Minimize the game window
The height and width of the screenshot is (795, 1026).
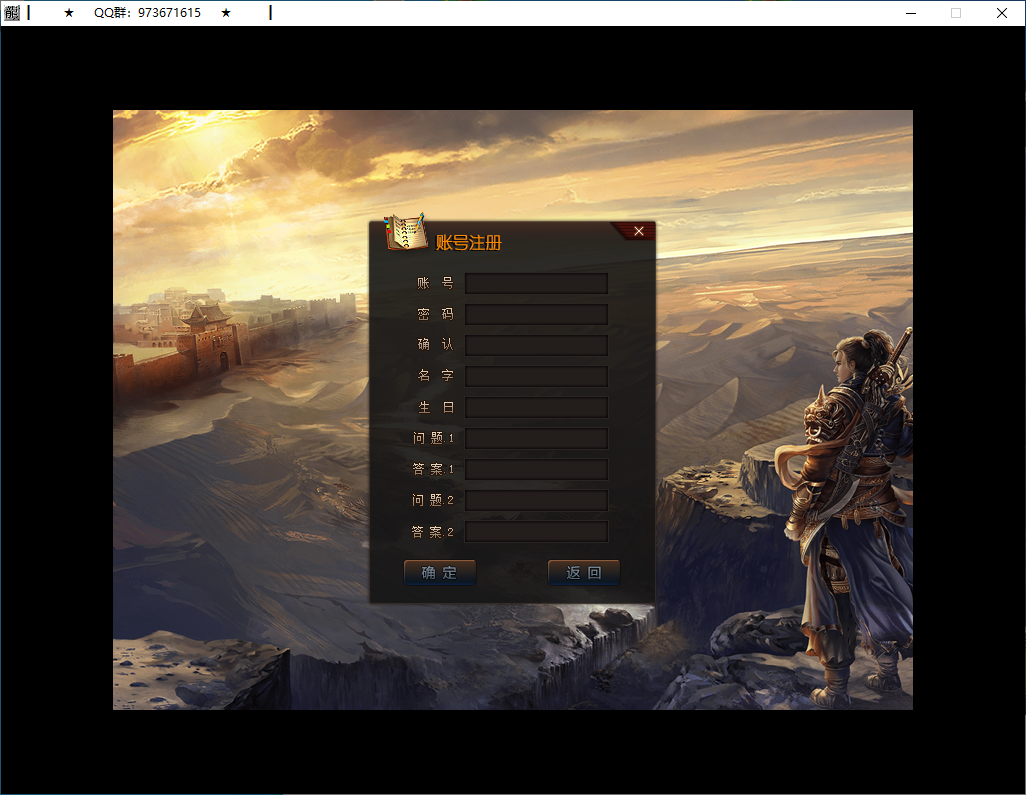tap(911, 13)
